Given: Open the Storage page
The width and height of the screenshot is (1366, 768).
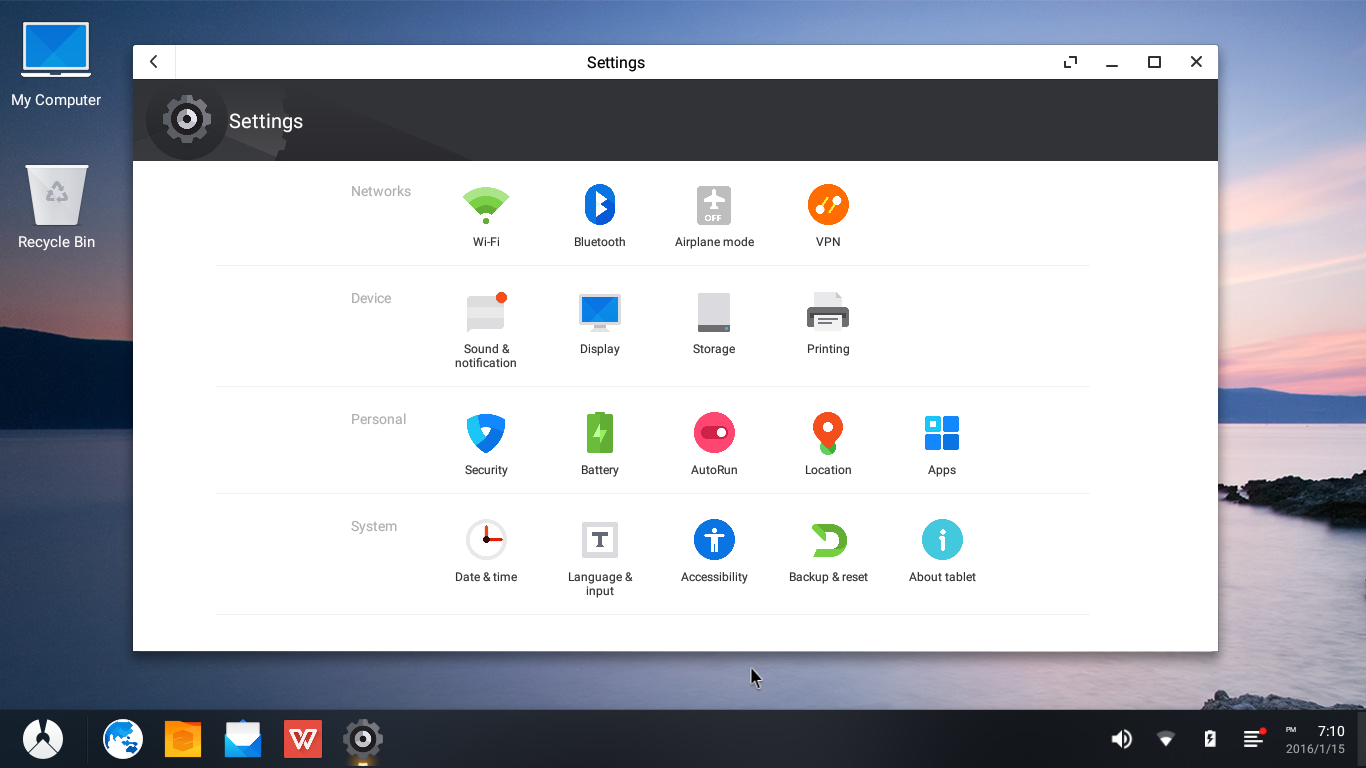Looking at the screenshot, I should click(x=714, y=320).
